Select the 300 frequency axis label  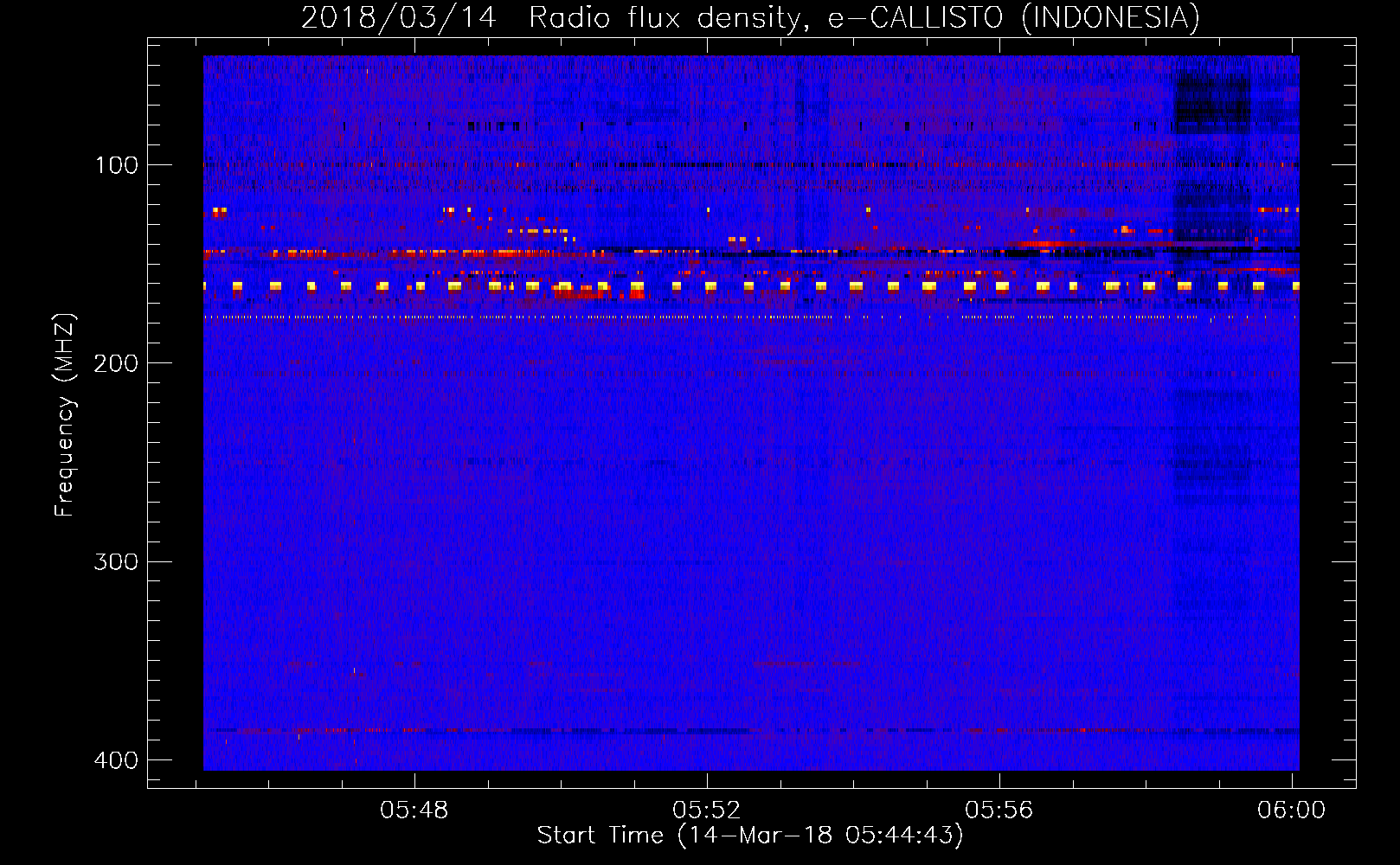[116, 562]
